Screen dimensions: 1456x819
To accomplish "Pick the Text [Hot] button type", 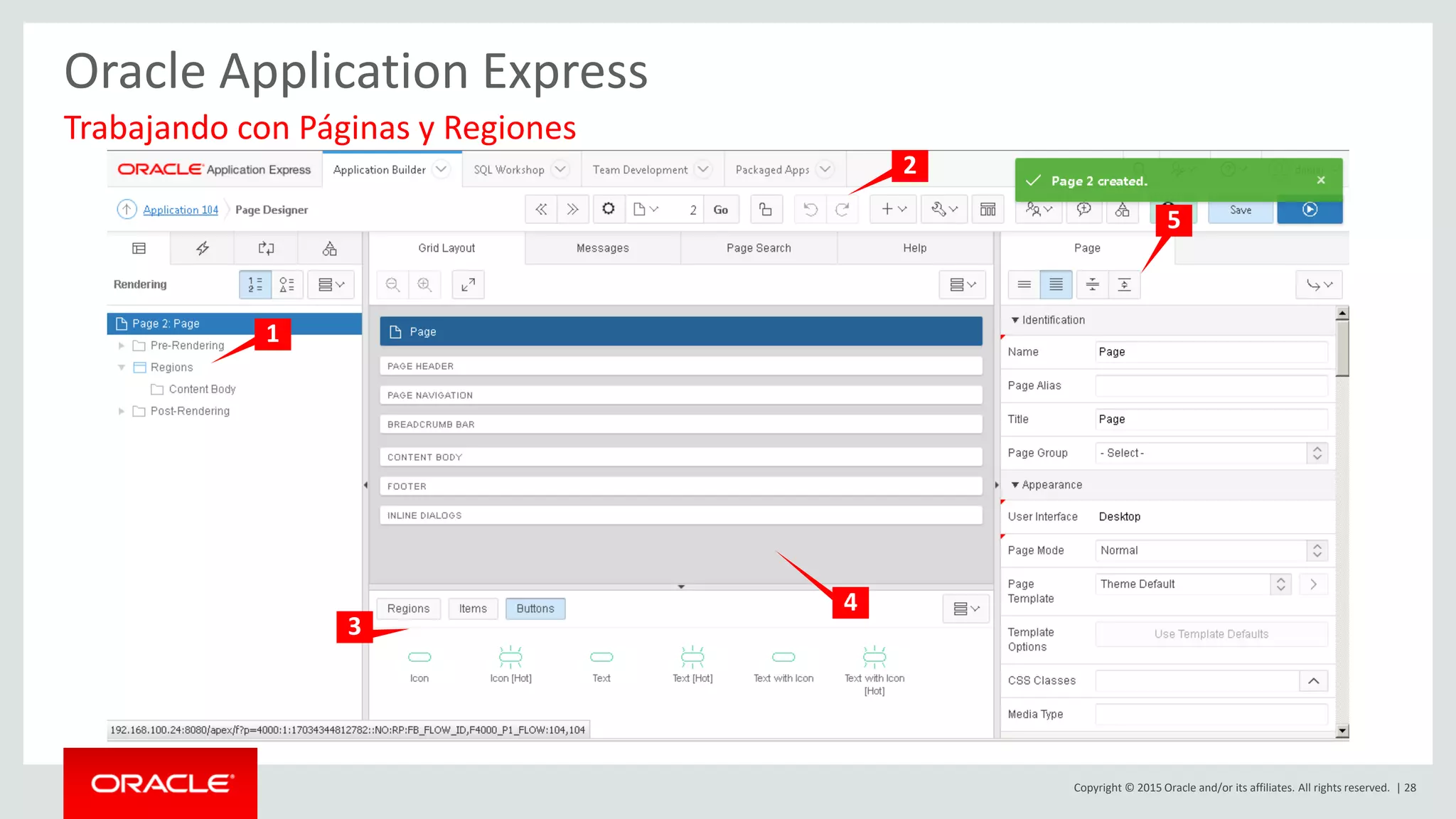I will pyautogui.click(x=692, y=664).
